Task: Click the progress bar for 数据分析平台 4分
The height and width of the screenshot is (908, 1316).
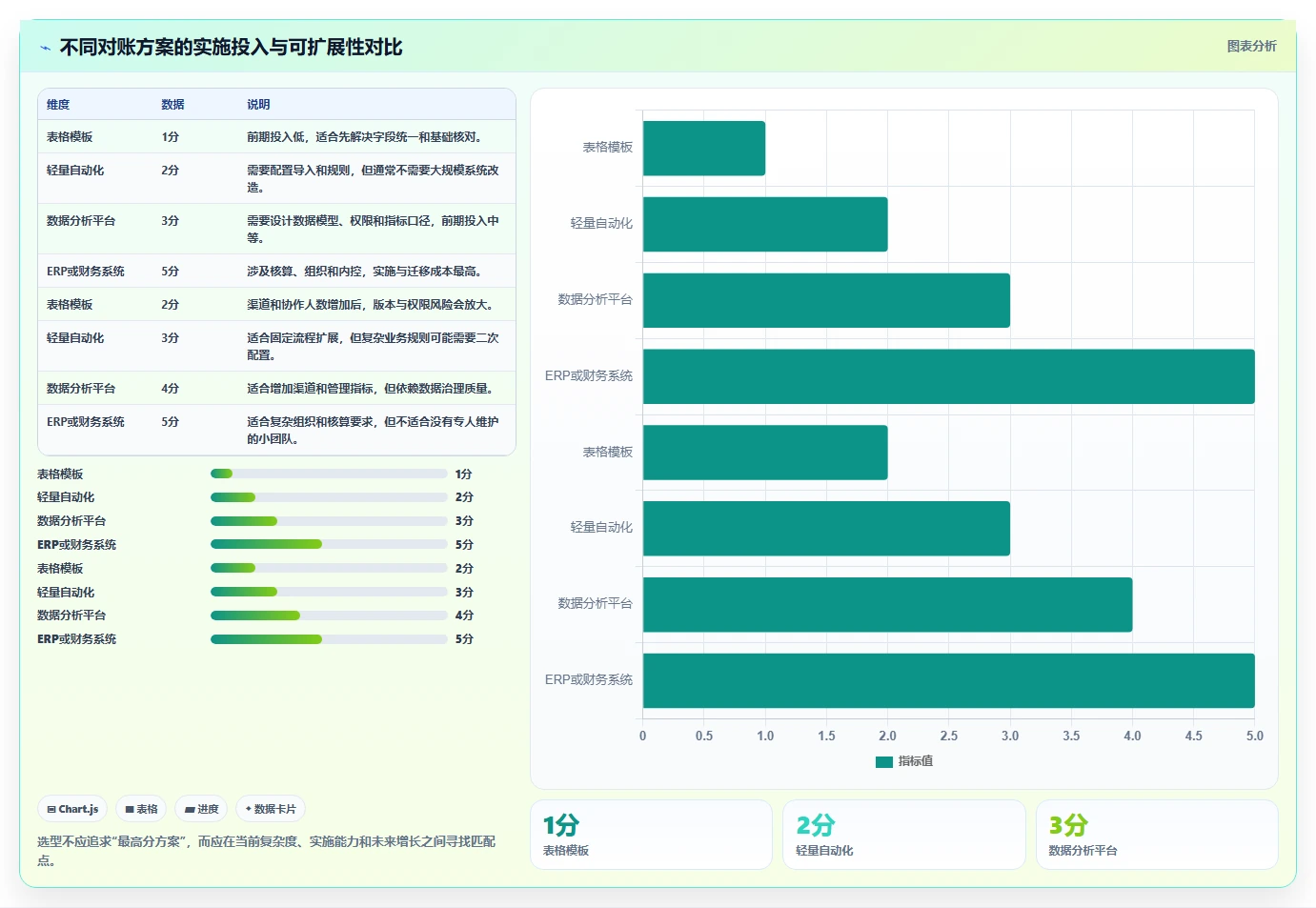Action: tap(329, 615)
